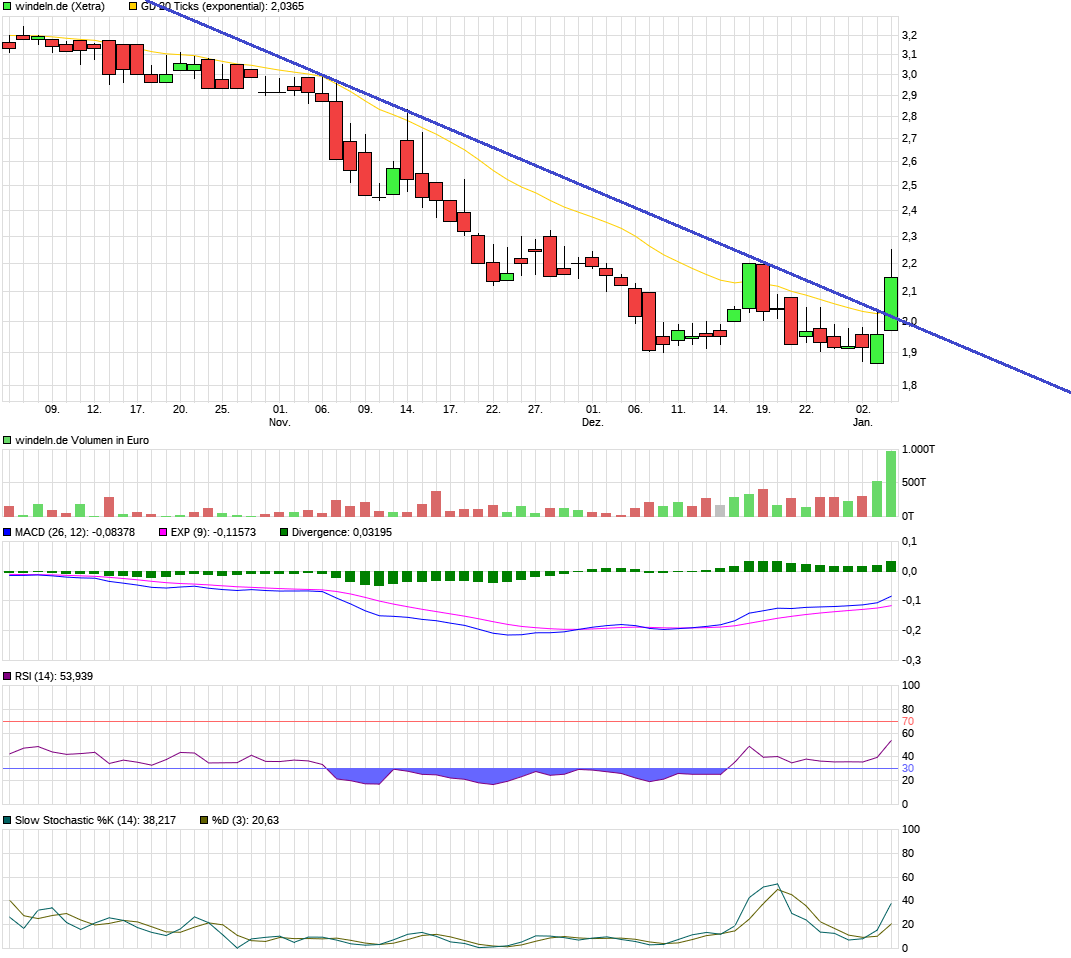Click the olive %D (3) legend square
The image size is (1071, 958).
(x=204, y=820)
